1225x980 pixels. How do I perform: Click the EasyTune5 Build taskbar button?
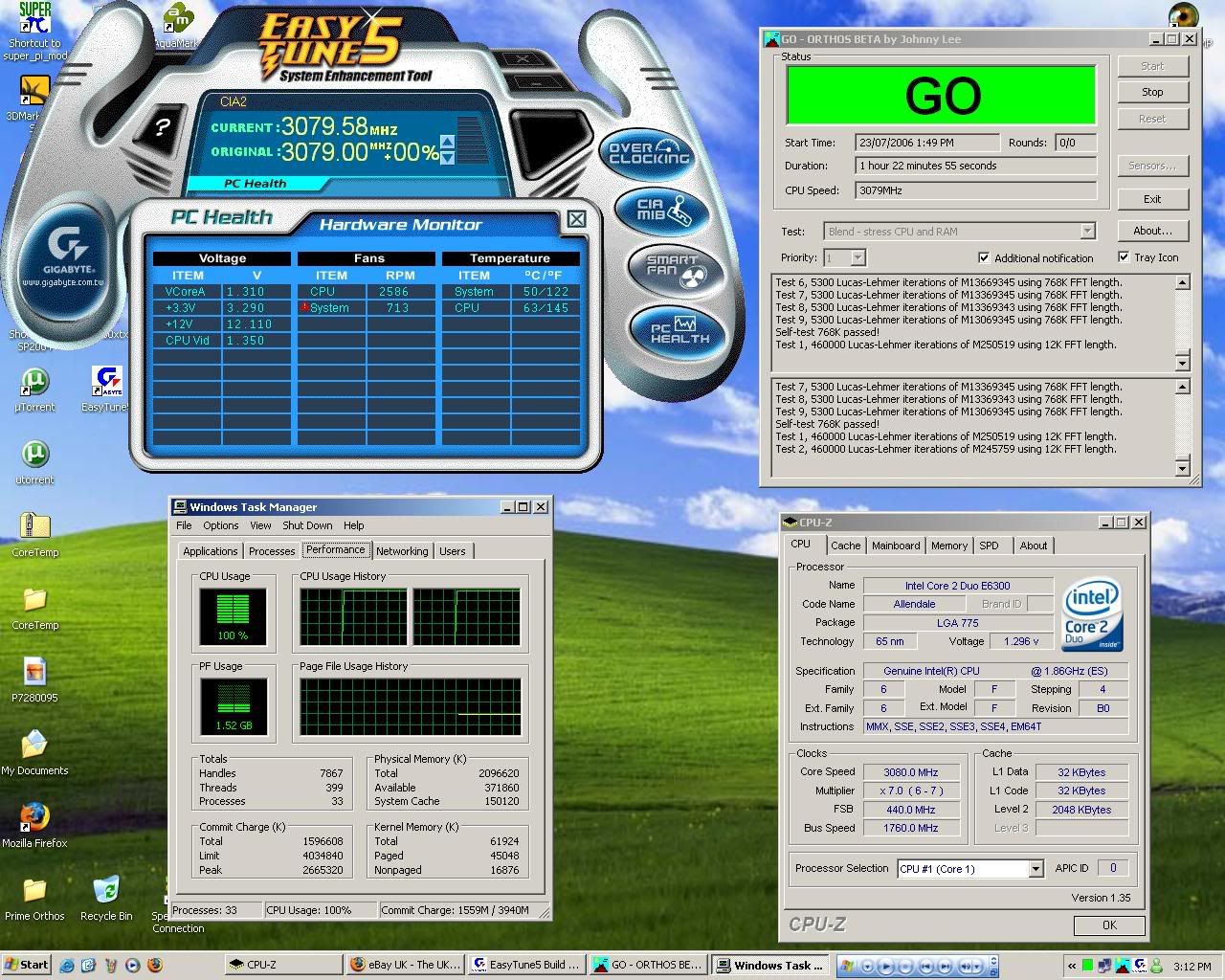(x=526, y=965)
